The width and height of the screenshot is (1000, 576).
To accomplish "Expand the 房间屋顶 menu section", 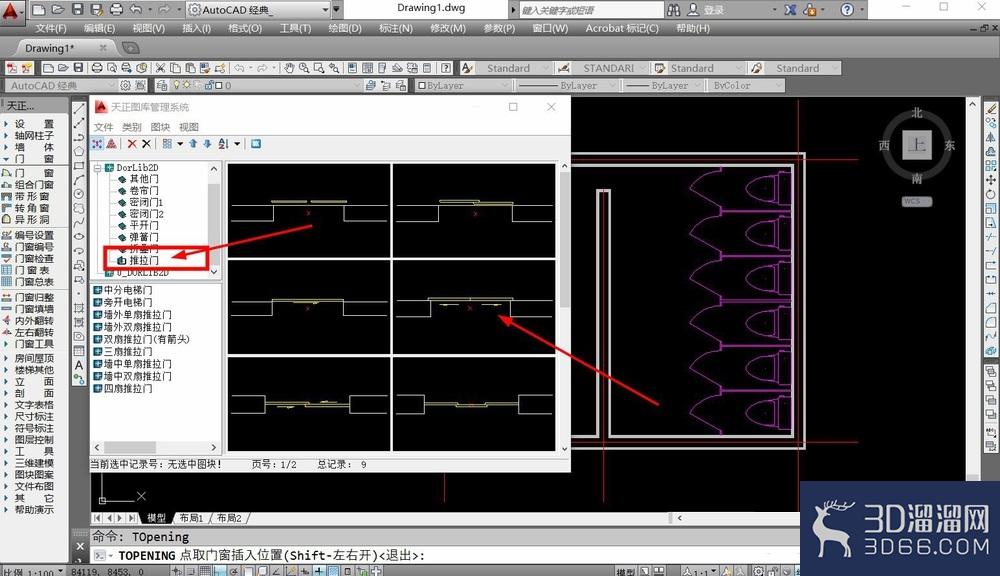I will click(x=6, y=358).
